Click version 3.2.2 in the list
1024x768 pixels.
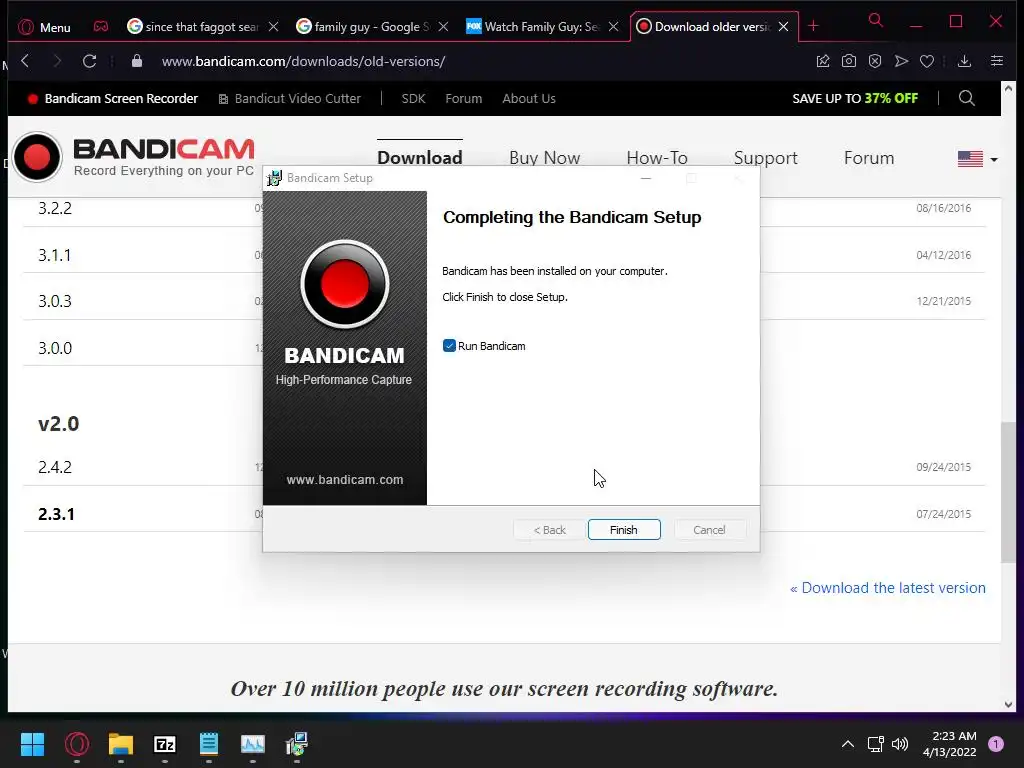(55, 208)
